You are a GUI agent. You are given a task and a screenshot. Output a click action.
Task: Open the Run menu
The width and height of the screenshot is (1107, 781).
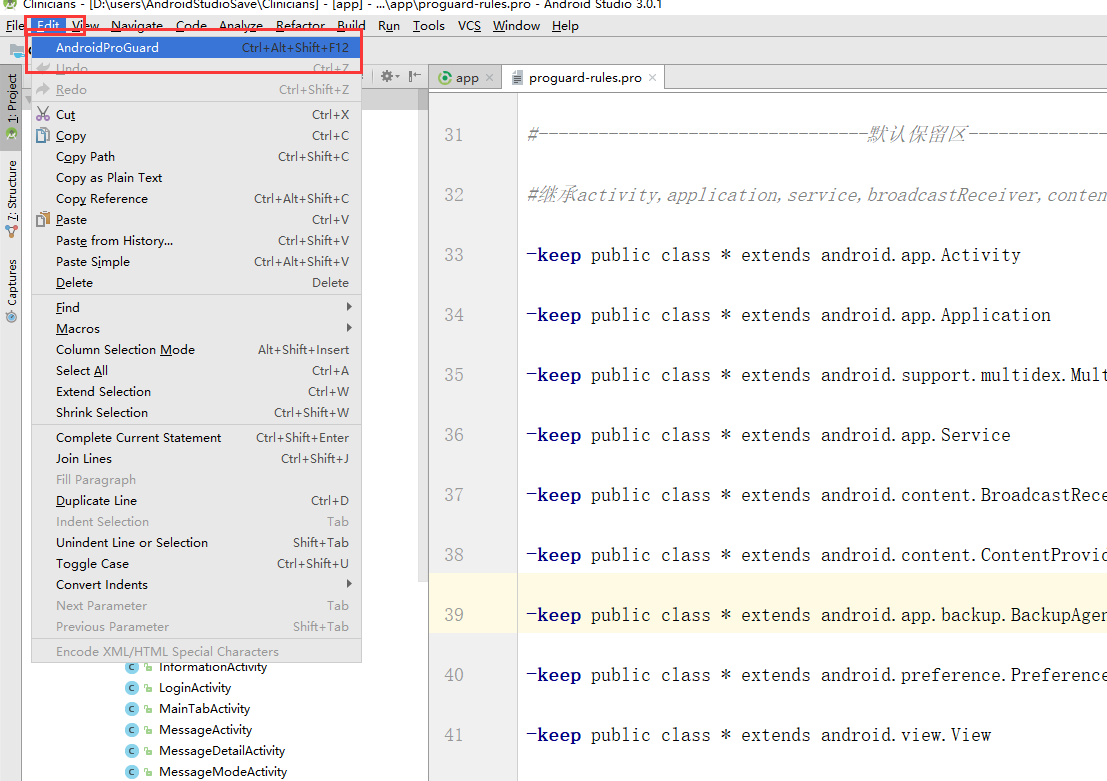click(x=389, y=26)
